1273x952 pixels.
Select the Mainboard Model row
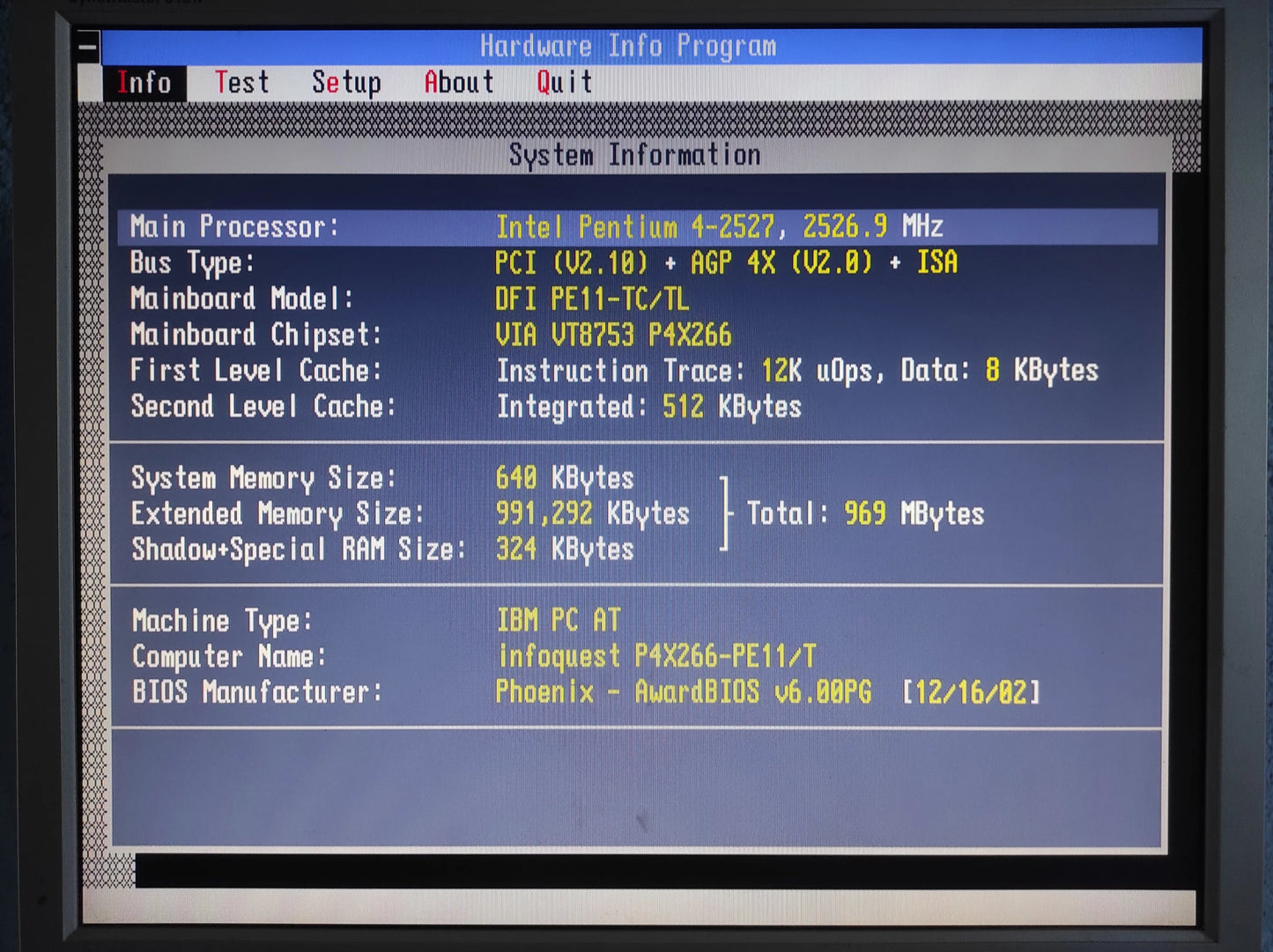pyautogui.click(x=638, y=299)
